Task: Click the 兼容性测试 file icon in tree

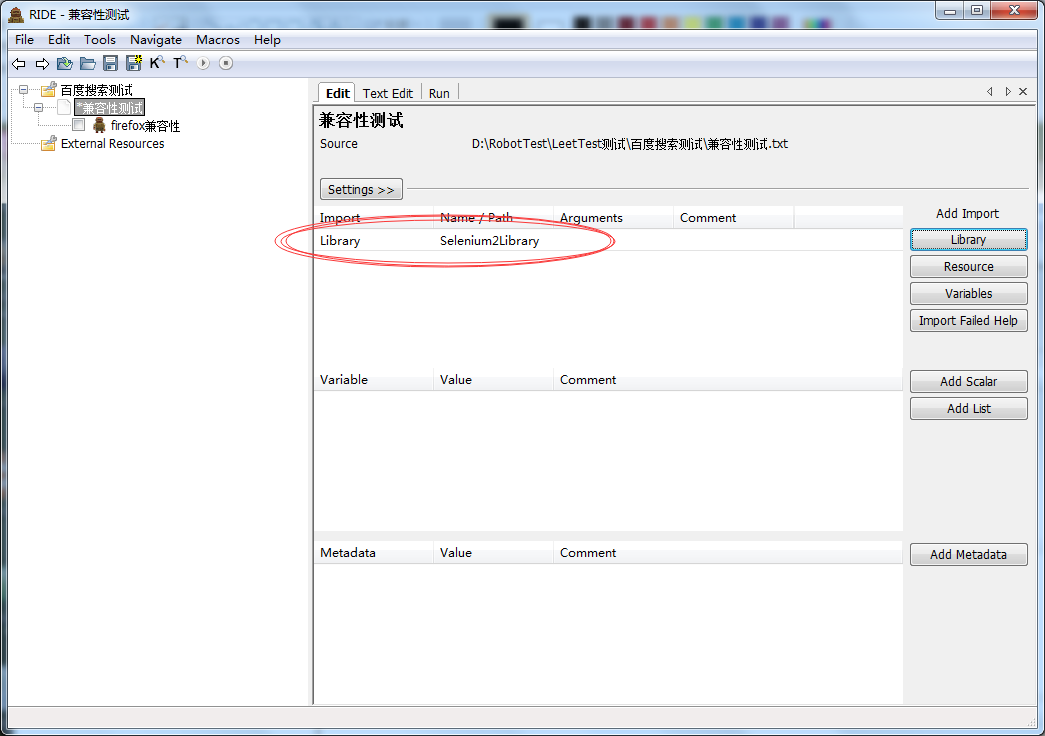Action: tap(64, 107)
